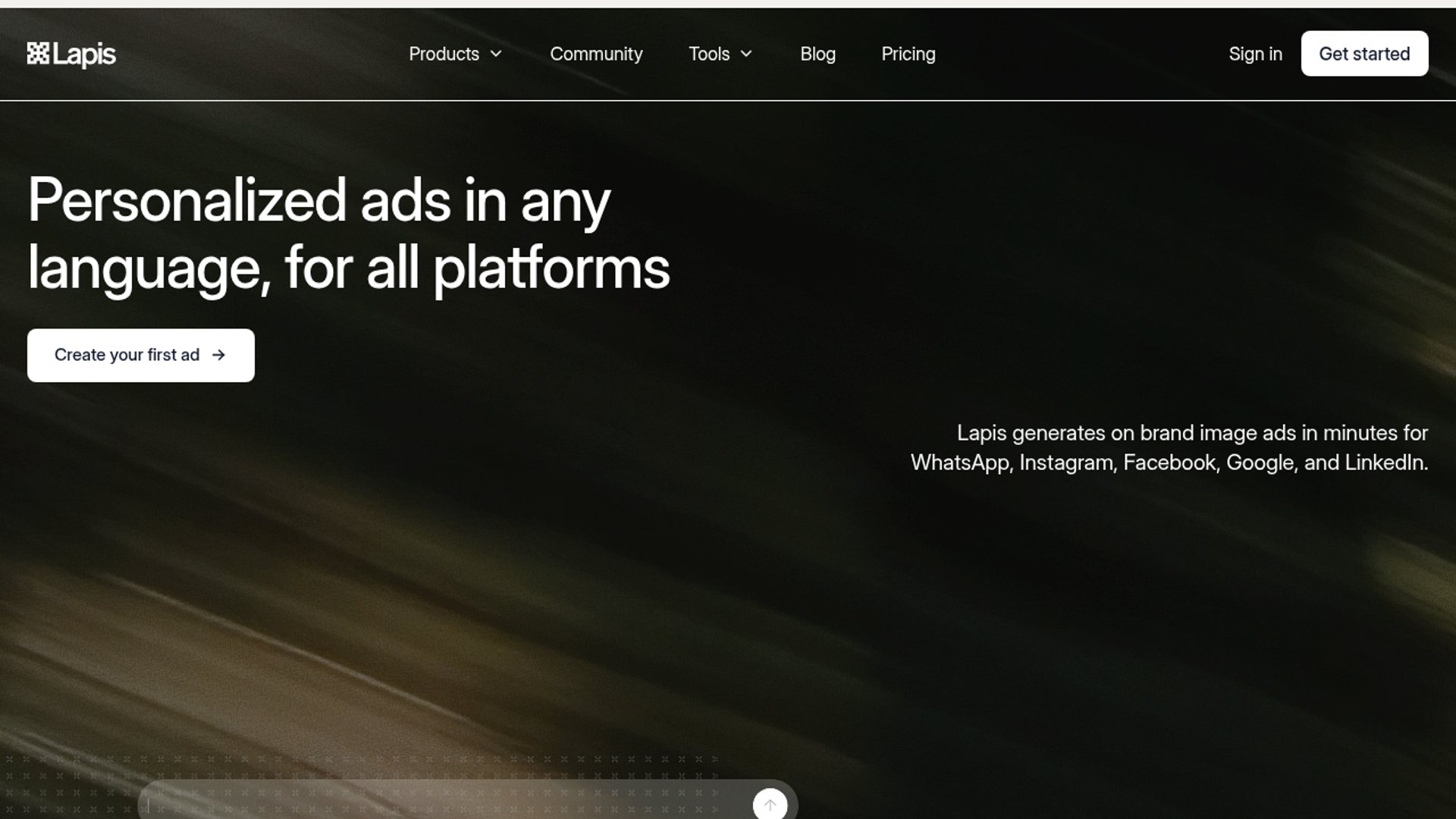
Task: Click the Lapis wordmark text
Action: (x=84, y=55)
